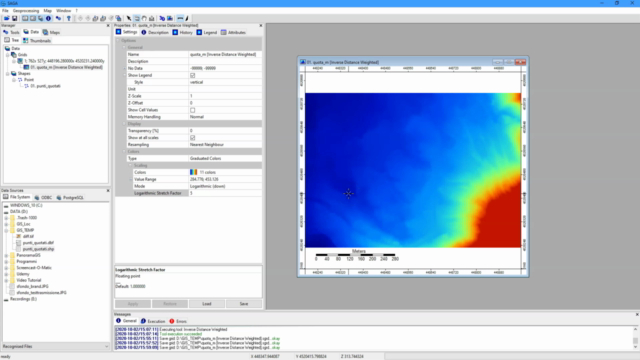Screen dimensions: 640x360
Task: Toggle the Show Manager panel icon
Action: point(25,18)
